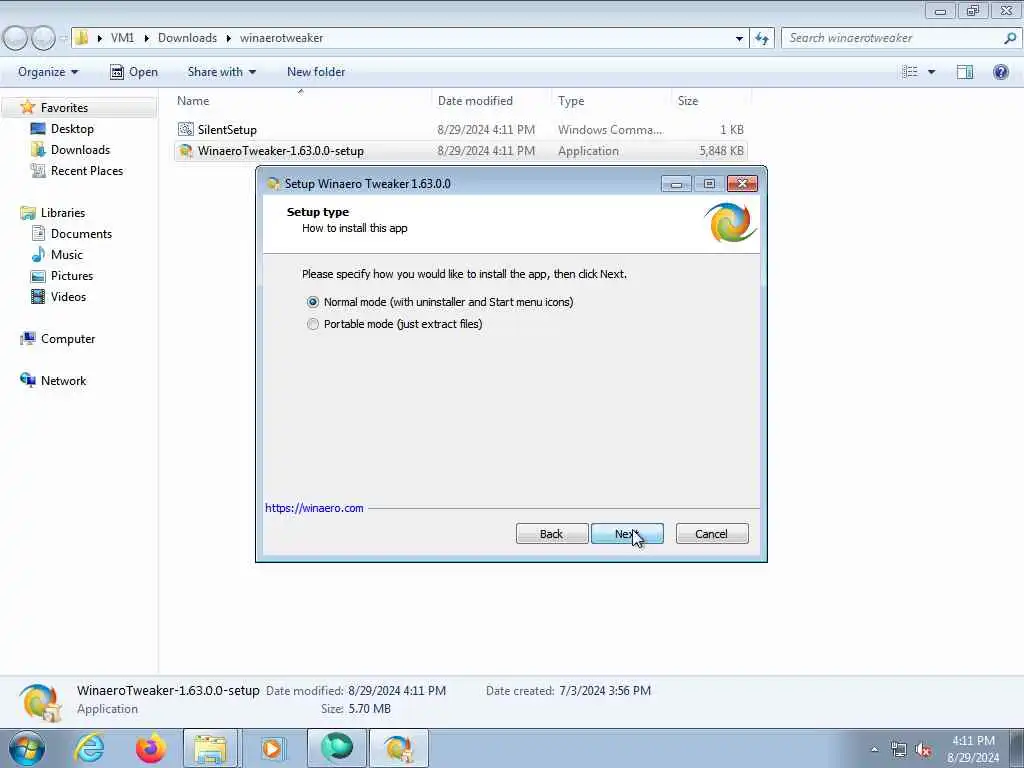Navigate forward with Explorer forward button
Image resolution: width=1024 pixels, height=768 pixels.
[x=43, y=39]
